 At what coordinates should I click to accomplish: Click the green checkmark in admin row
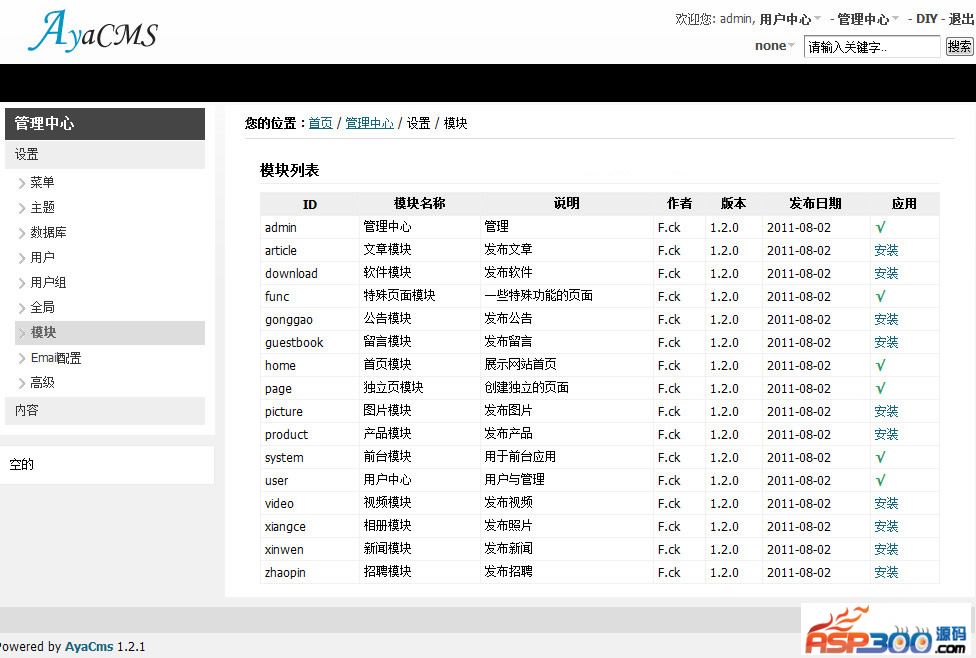pyautogui.click(x=881, y=228)
